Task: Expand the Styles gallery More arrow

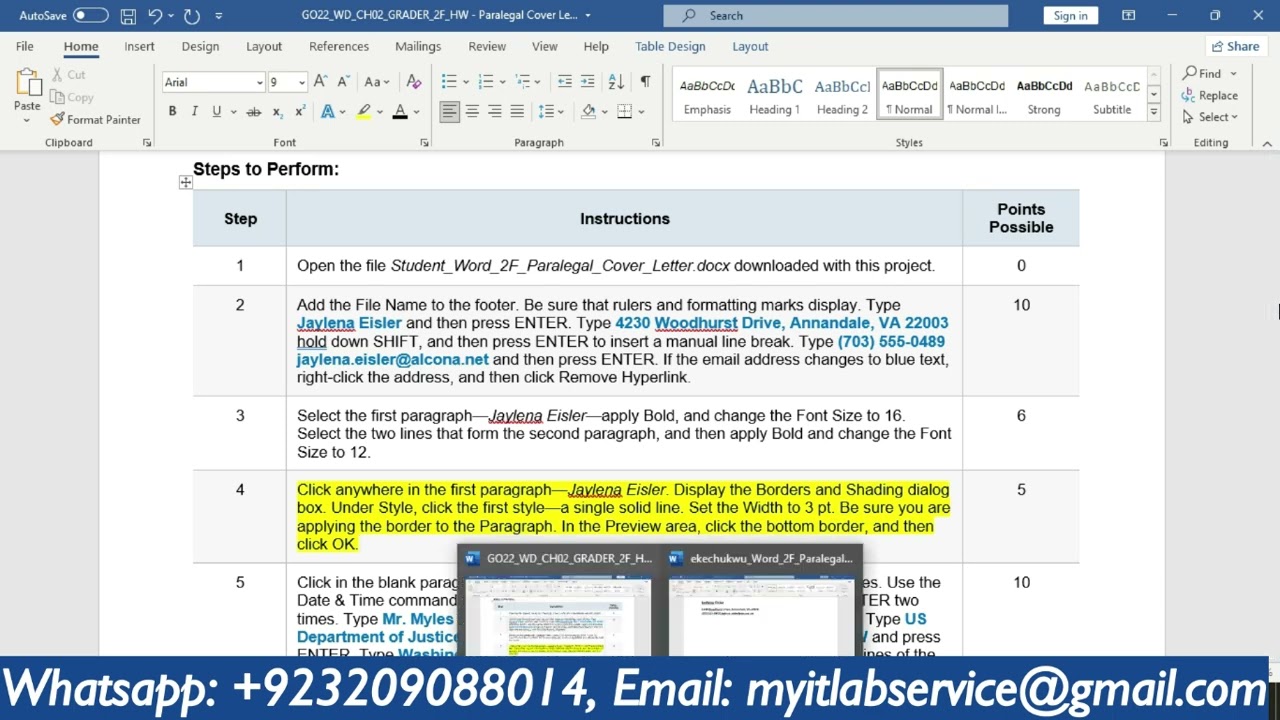Action: 1153,113
